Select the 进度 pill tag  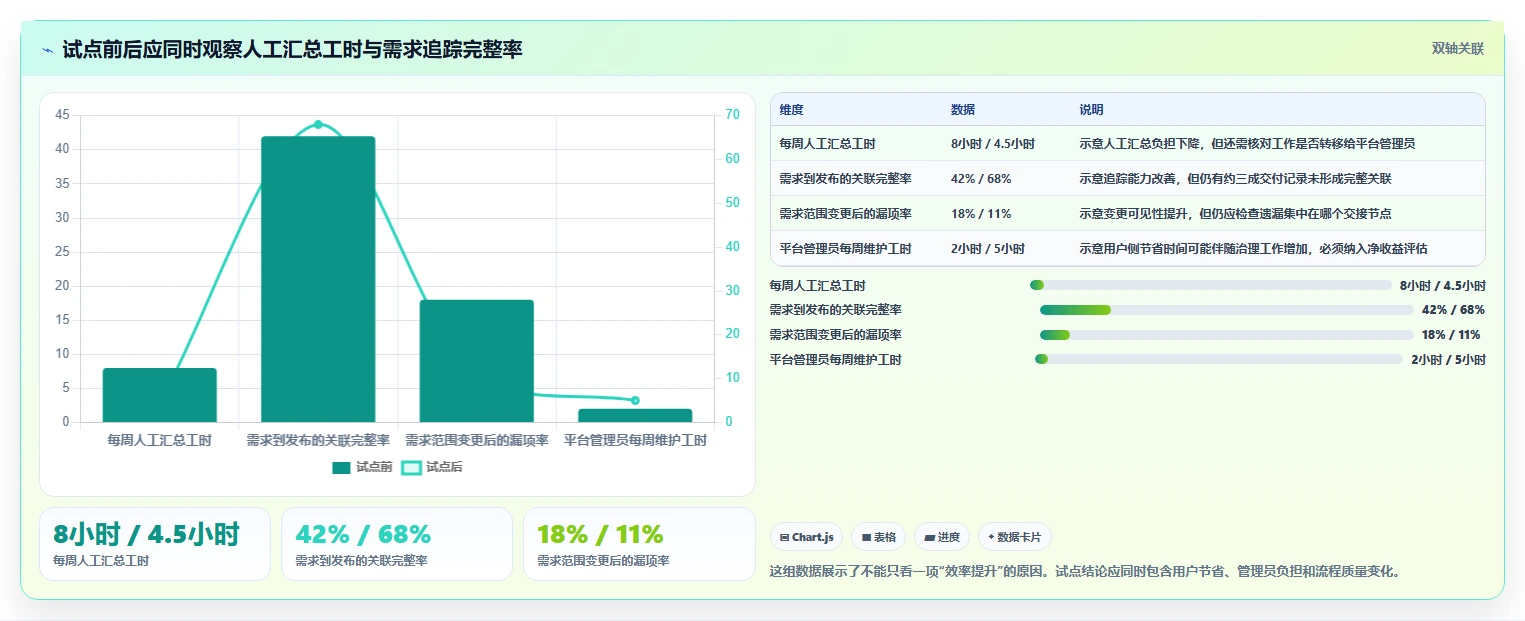pos(942,537)
